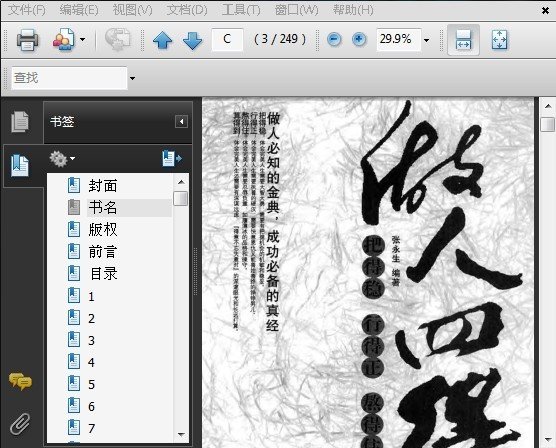Zoom out with the minus button
The height and width of the screenshot is (448, 556).
[x=334, y=39]
